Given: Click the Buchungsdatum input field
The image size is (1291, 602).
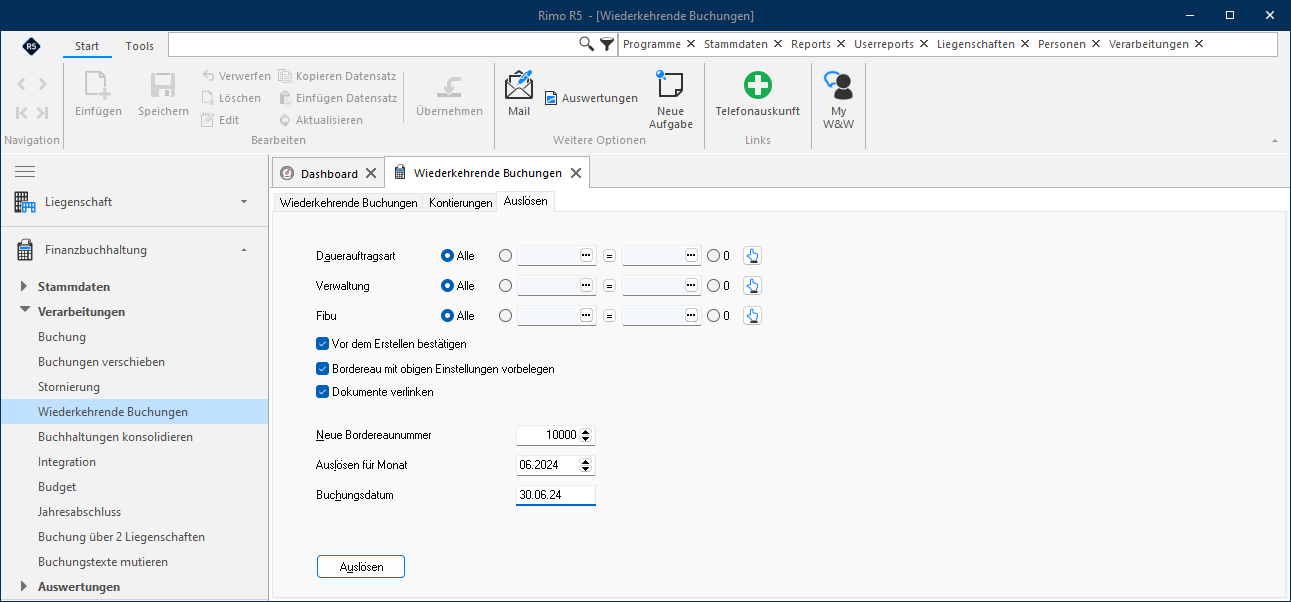Looking at the screenshot, I should point(556,496).
